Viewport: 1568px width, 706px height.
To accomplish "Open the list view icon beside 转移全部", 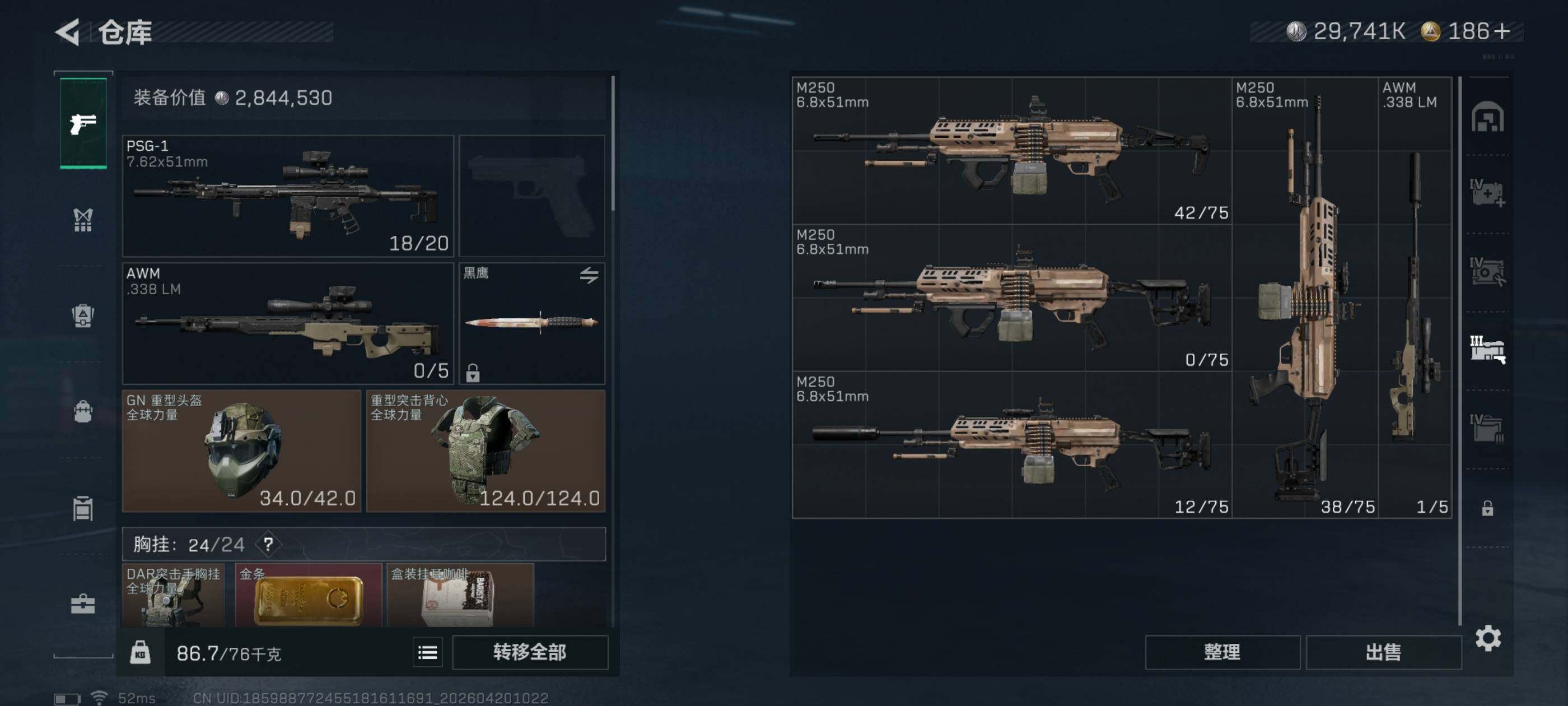I will 428,652.
